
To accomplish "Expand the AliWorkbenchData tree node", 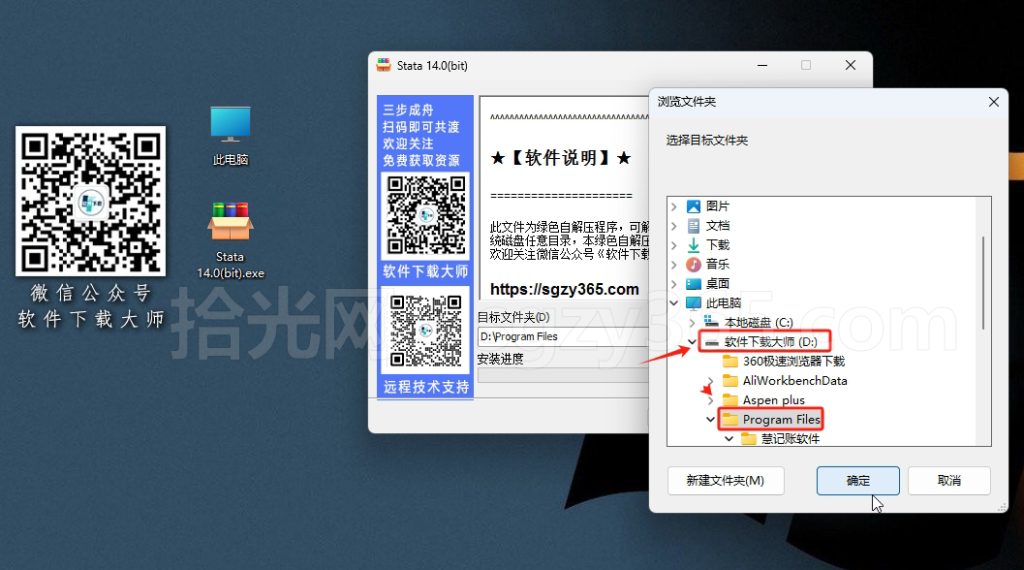I will (711, 381).
